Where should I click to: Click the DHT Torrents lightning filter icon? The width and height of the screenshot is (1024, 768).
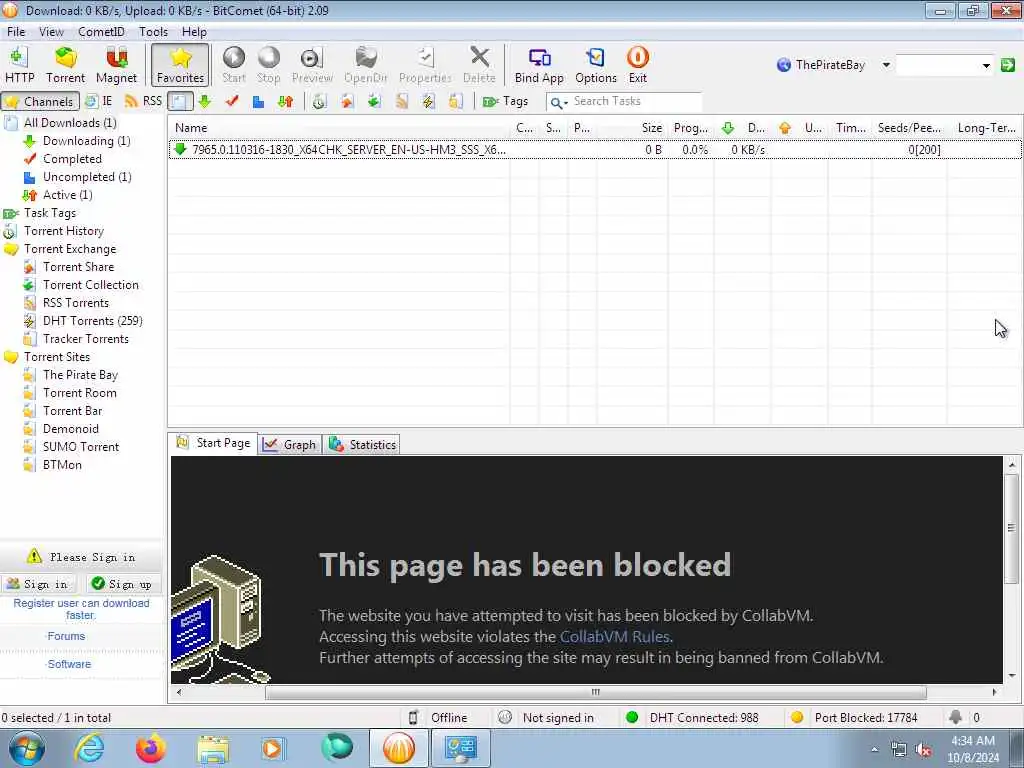click(428, 101)
